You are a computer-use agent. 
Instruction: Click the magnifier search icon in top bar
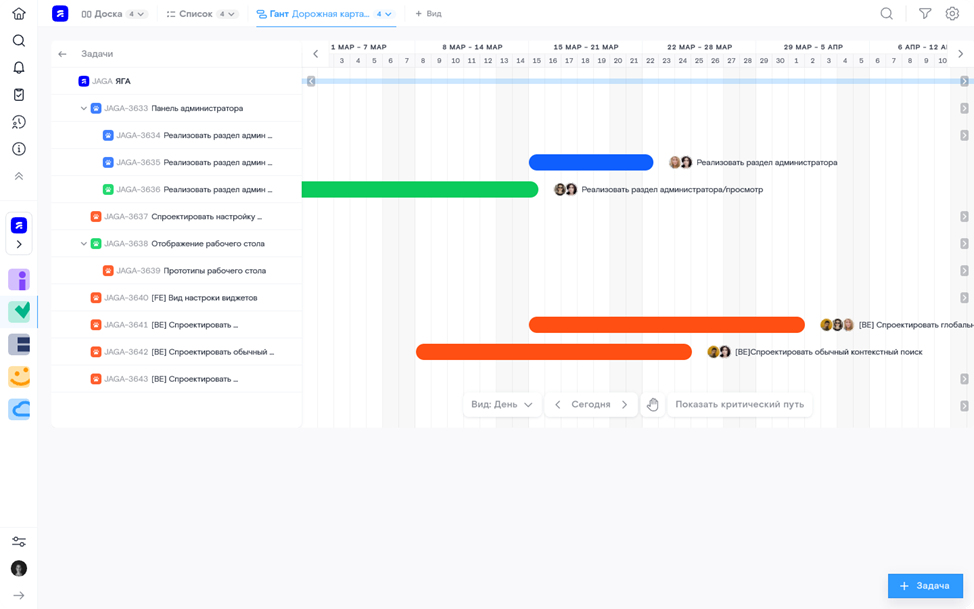tap(887, 14)
